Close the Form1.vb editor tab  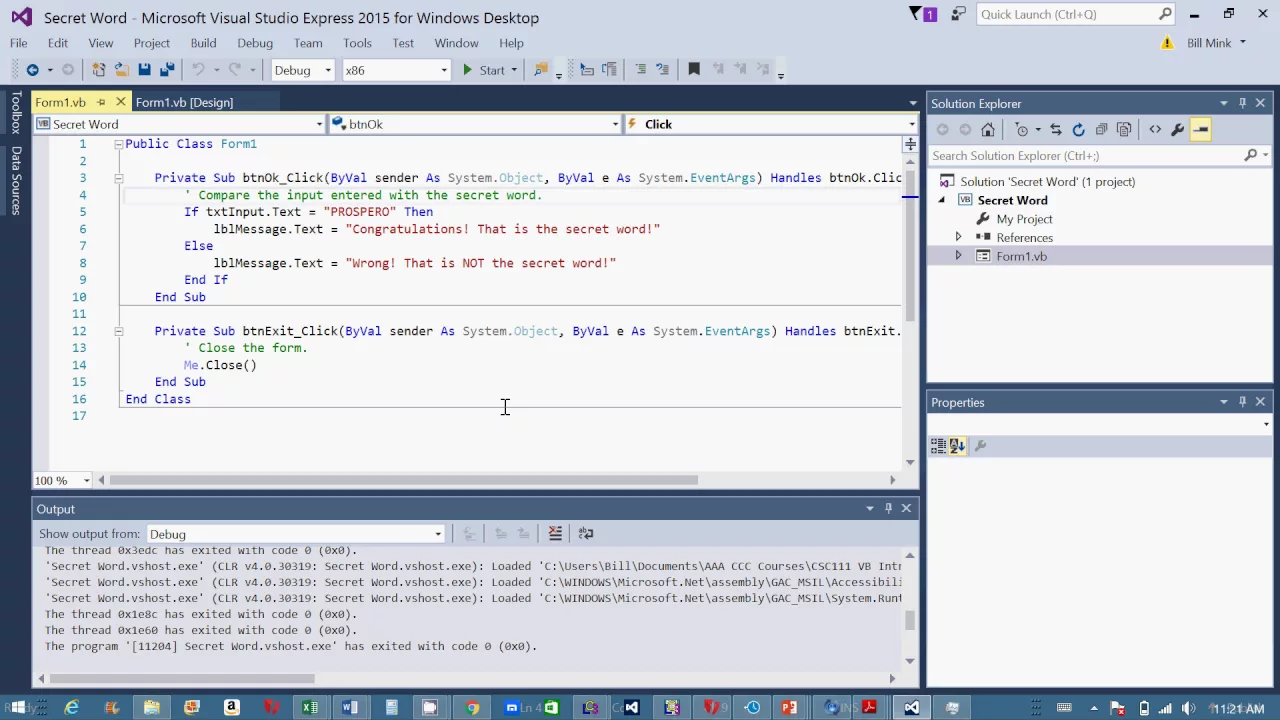click(x=120, y=102)
